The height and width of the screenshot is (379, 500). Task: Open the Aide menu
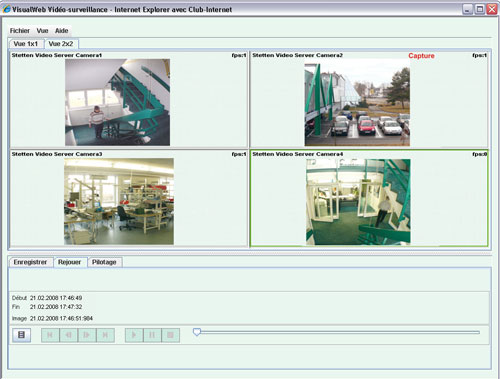pos(62,31)
